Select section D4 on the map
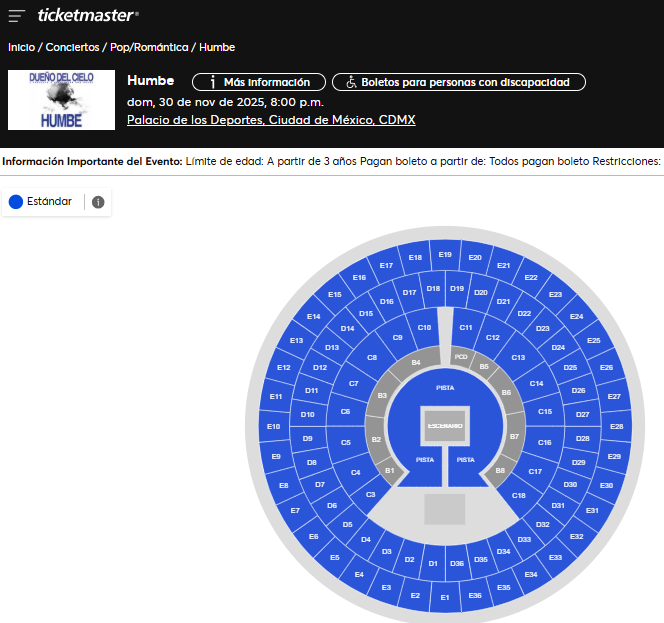Viewport: 664px width, 623px height. click(366, 539)
